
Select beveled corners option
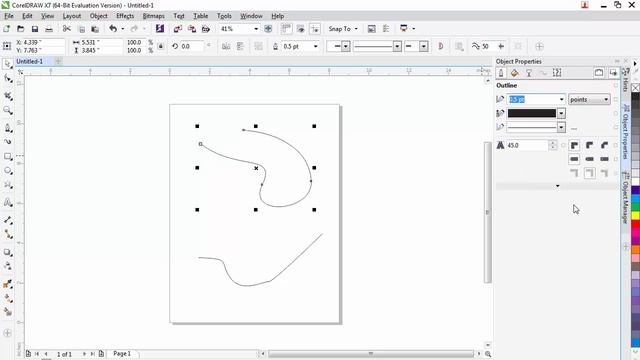click(x=604, y=145)
